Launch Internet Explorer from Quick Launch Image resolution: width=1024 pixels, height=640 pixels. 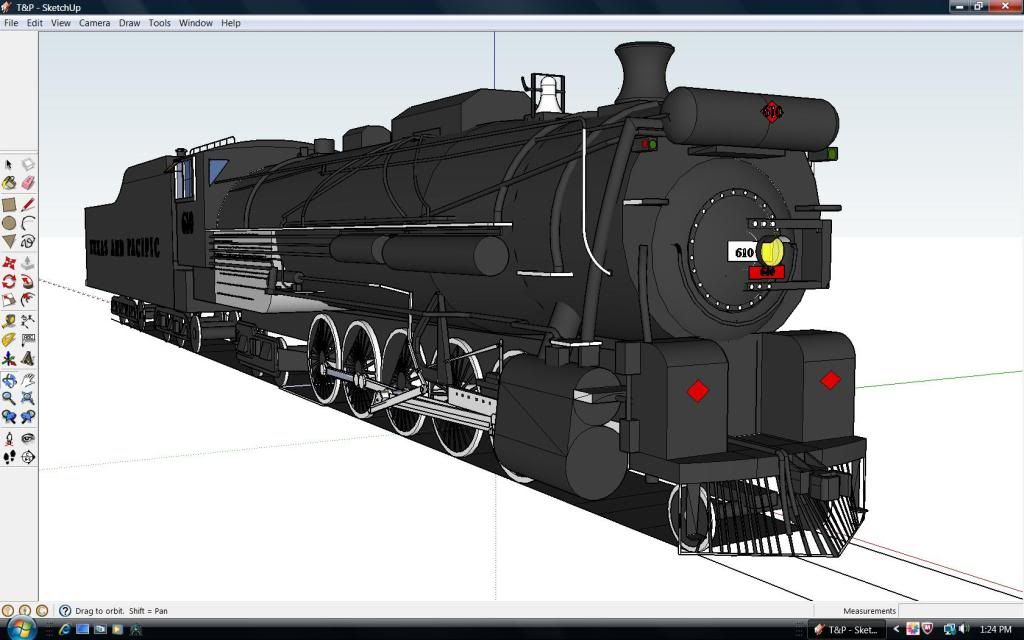tap(65, 630)
